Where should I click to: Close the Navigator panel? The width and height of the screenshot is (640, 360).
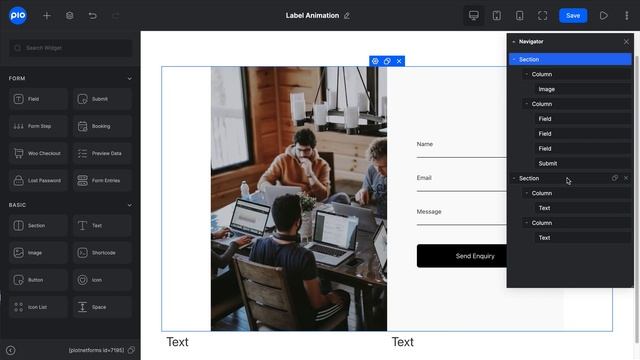626,42
